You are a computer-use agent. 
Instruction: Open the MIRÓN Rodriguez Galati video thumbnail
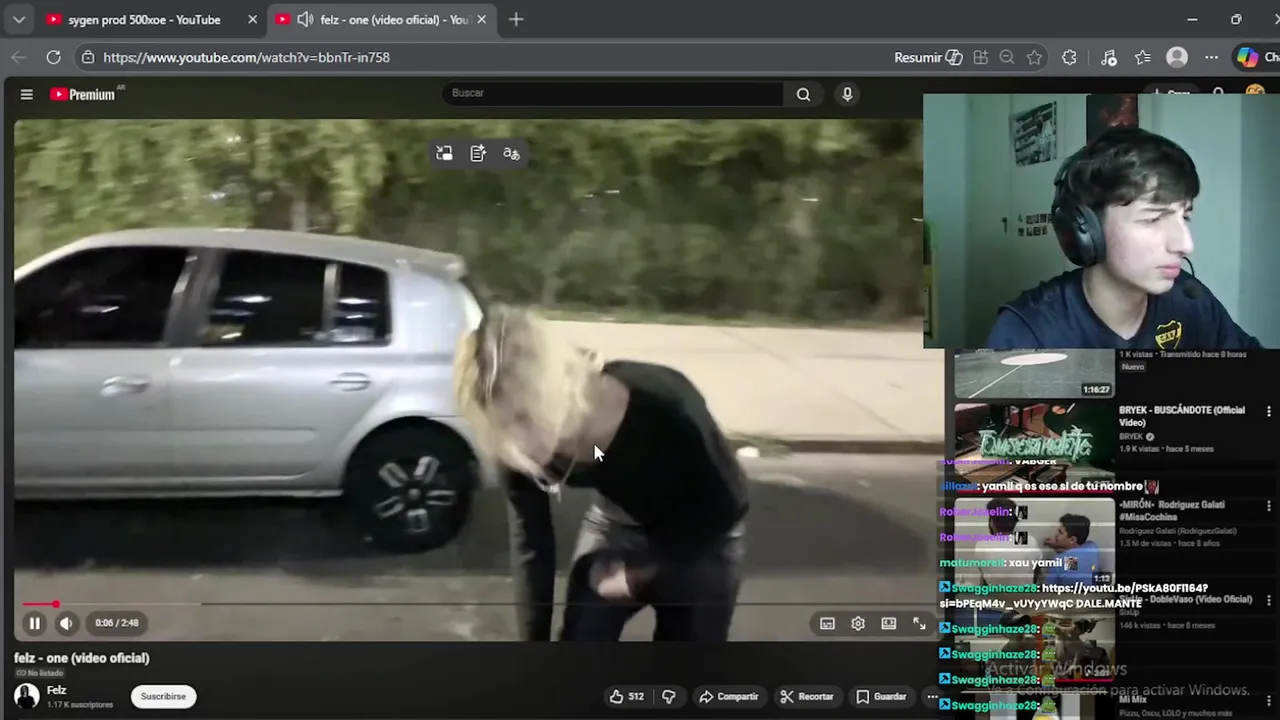coord(1034,542)
